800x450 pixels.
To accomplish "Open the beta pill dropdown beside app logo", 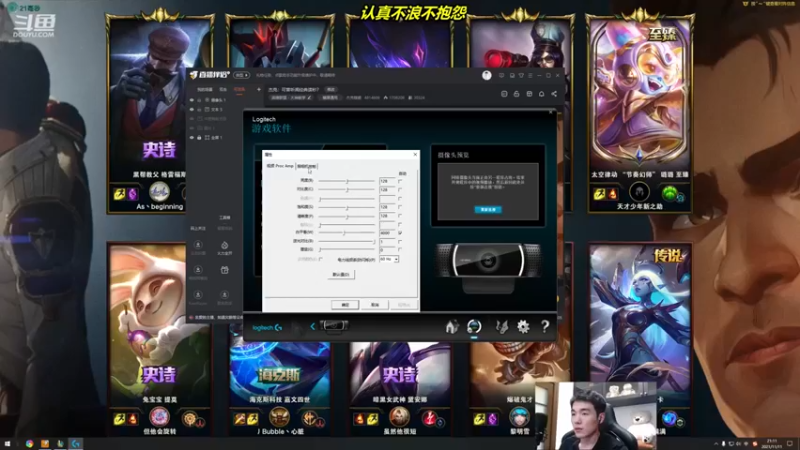I will [x=242, y=75].
